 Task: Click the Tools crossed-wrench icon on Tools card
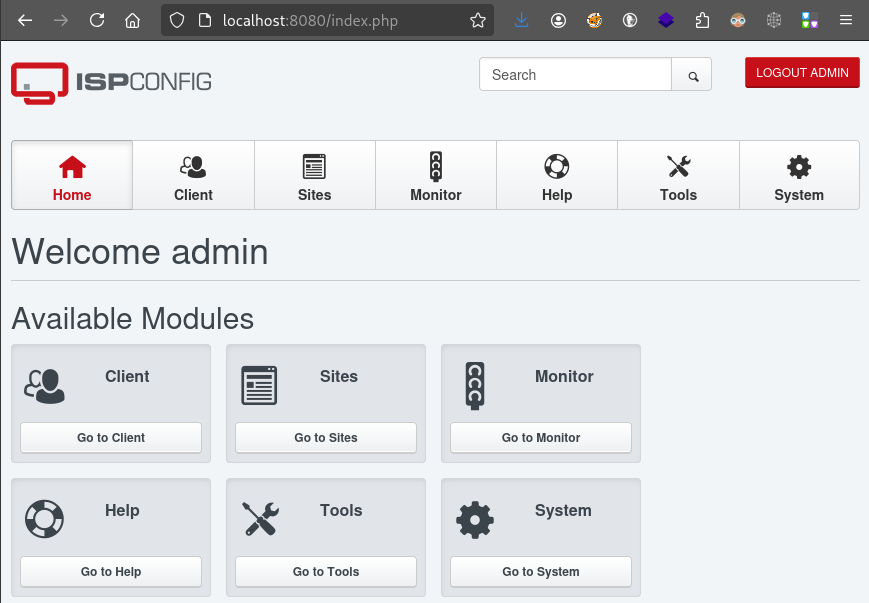point(259,518)
